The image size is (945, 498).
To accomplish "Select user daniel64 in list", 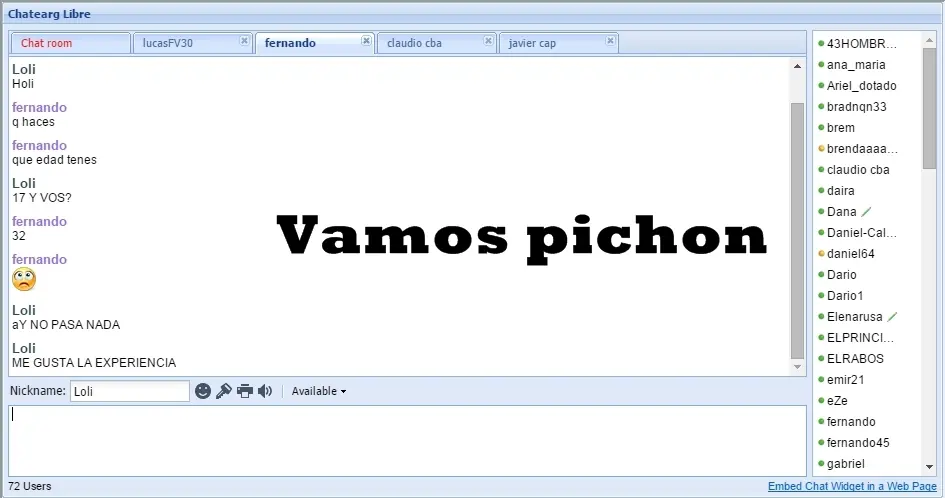I will [x=850, y=254].
